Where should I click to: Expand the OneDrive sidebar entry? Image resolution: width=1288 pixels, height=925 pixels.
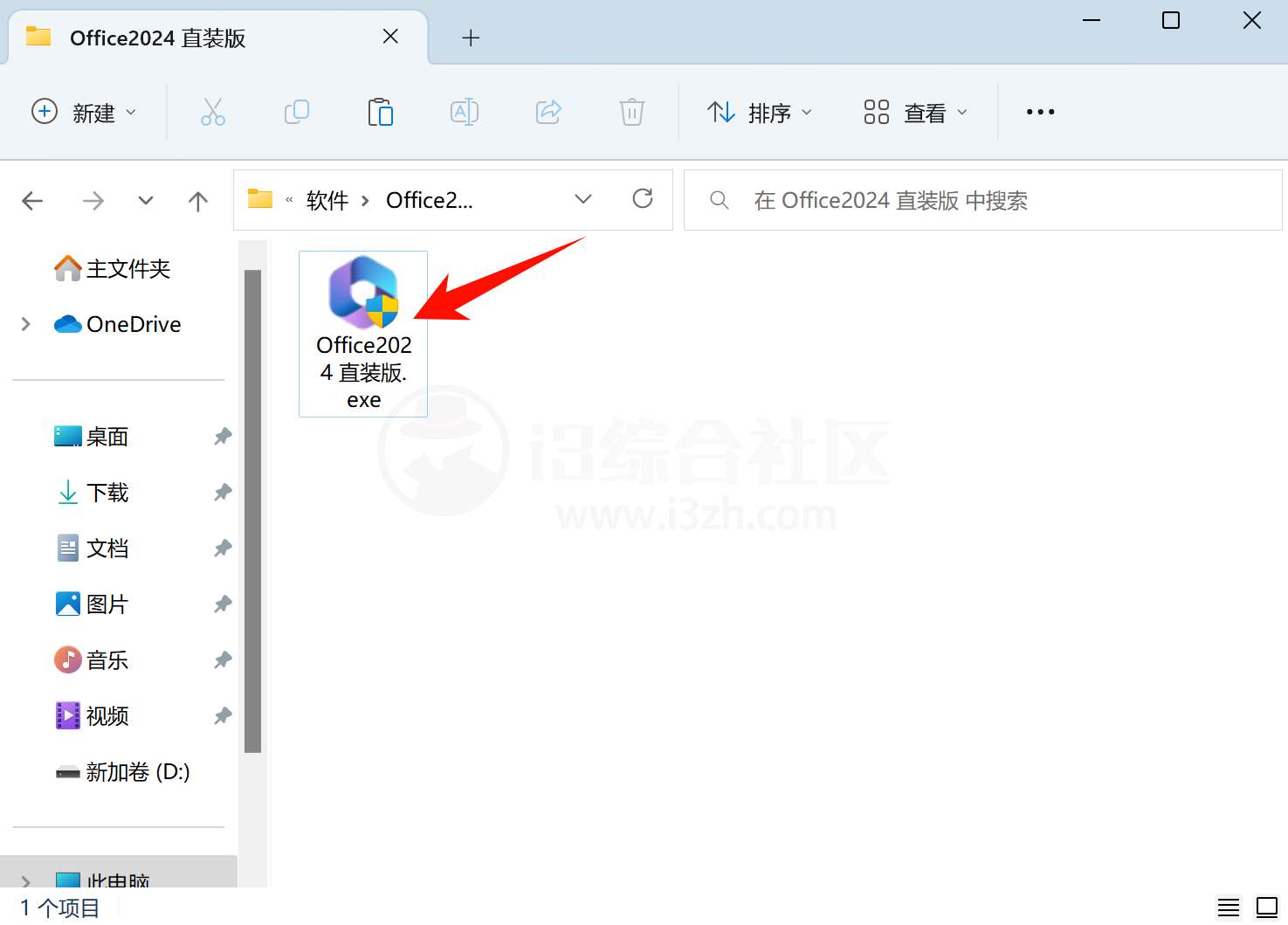(x=25, y=323)
